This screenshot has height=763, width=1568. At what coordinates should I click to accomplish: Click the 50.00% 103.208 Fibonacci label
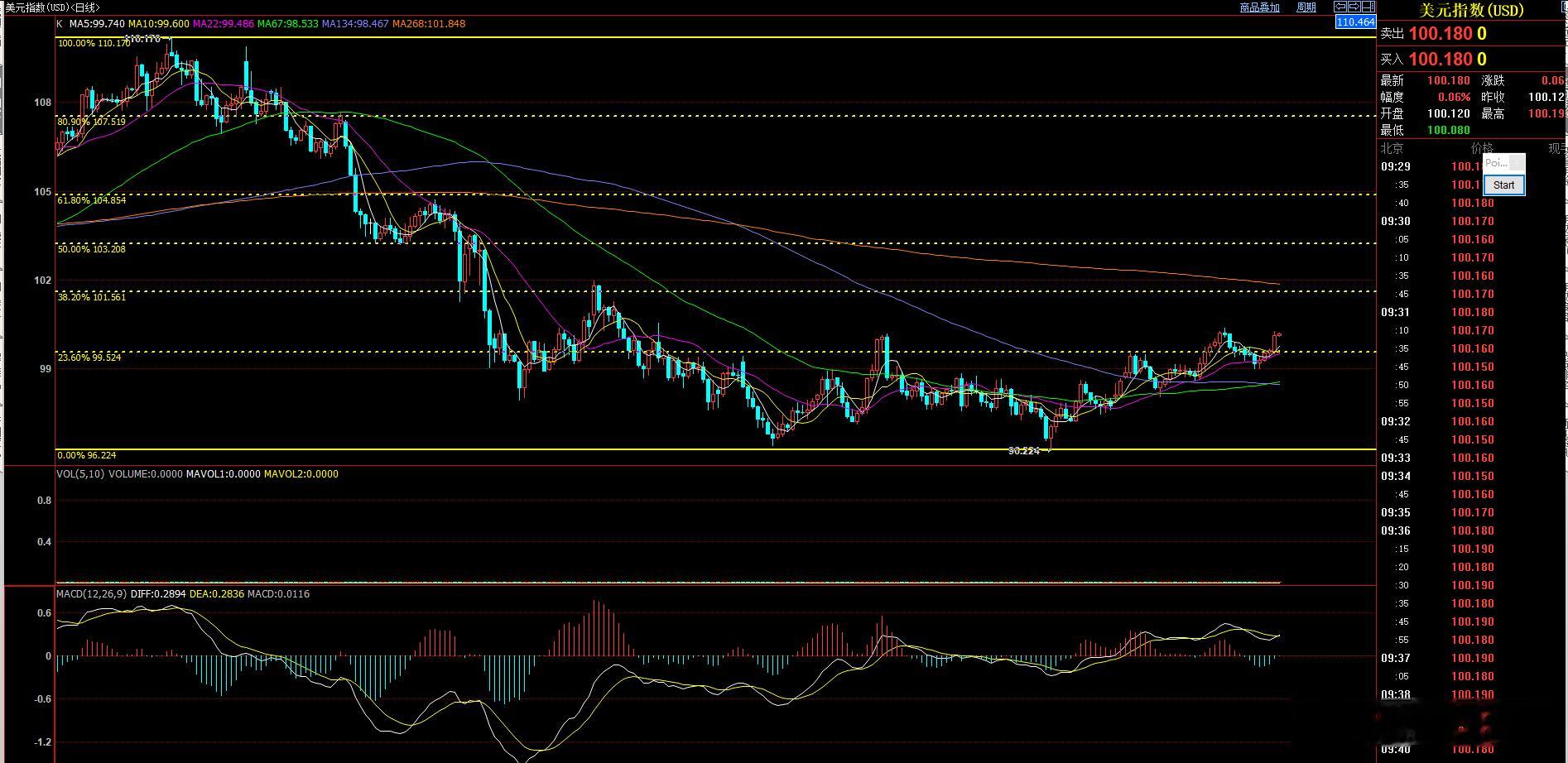tap(92, 249)
